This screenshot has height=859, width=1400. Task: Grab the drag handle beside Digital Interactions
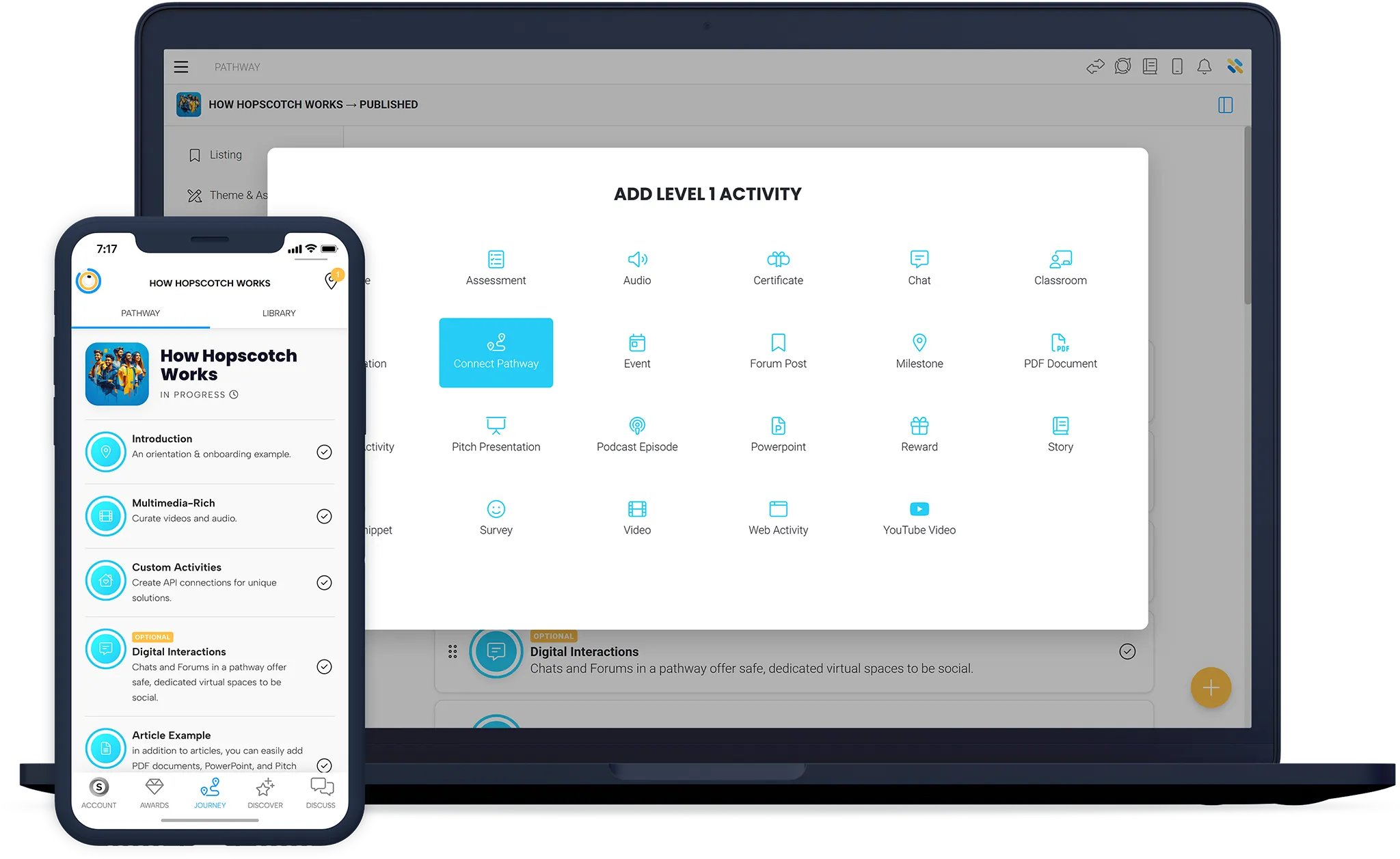click(453, 651)
